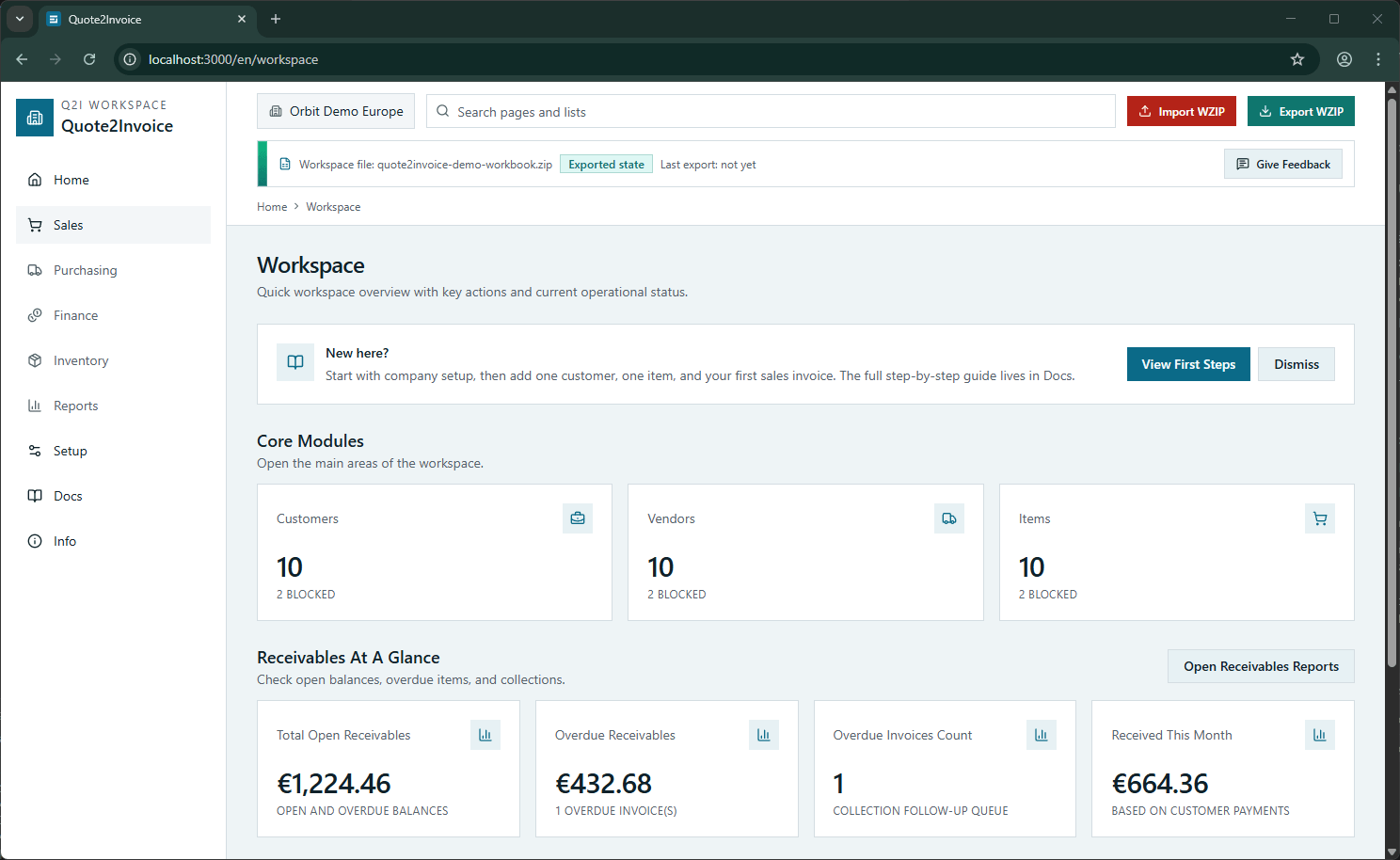The width and height of the screenshot is (1400, 860).
Task: Expand the browser tab search chevron
Action: pos(20,19)
